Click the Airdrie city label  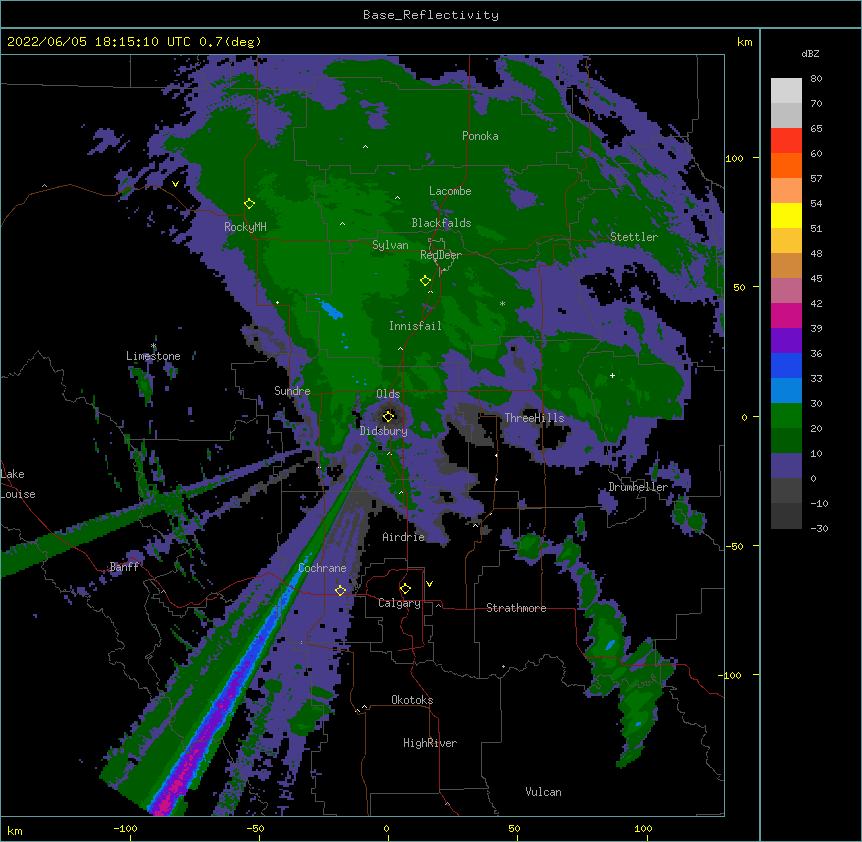pyautogui.click(x=404, y=537)
